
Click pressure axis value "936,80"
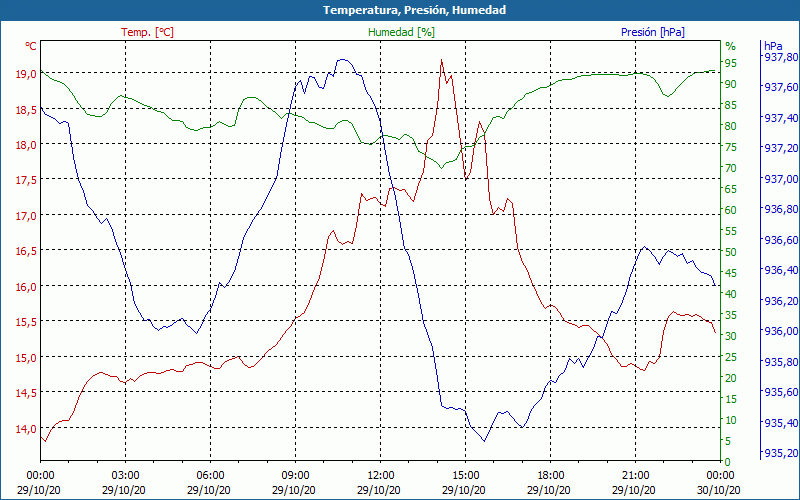(x=780, y=209)
